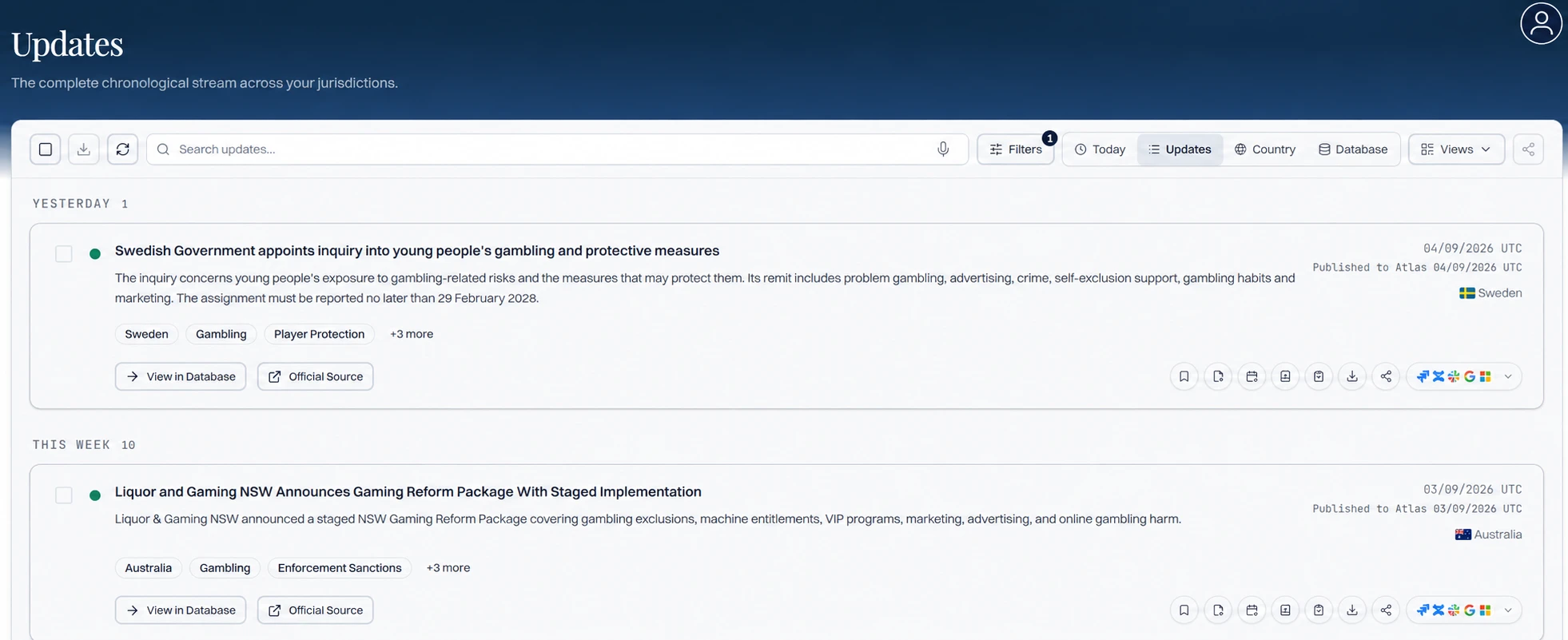The height and width of the screenshot is (640, 1568).
Task: Open Official Source for Liquor NSW update
Action: 316,610
